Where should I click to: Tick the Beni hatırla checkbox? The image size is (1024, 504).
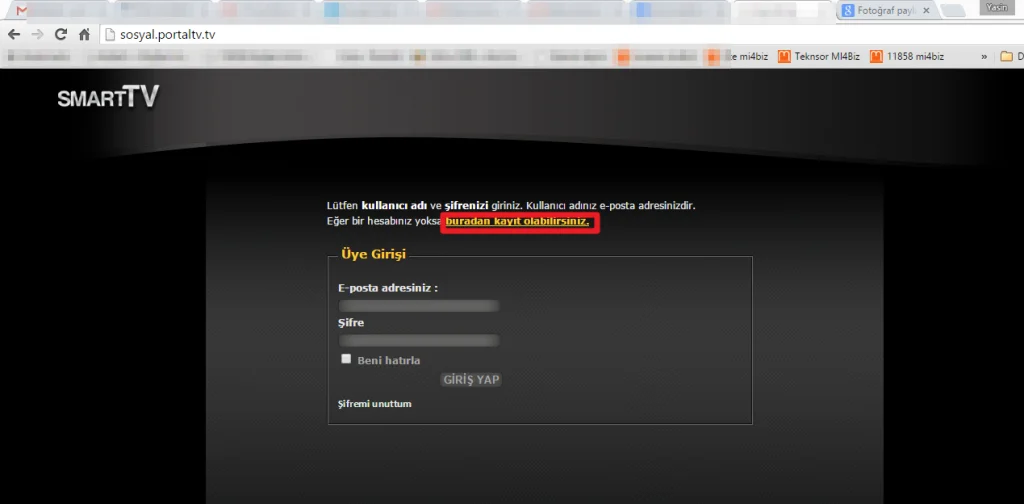(x=346, y=358)
